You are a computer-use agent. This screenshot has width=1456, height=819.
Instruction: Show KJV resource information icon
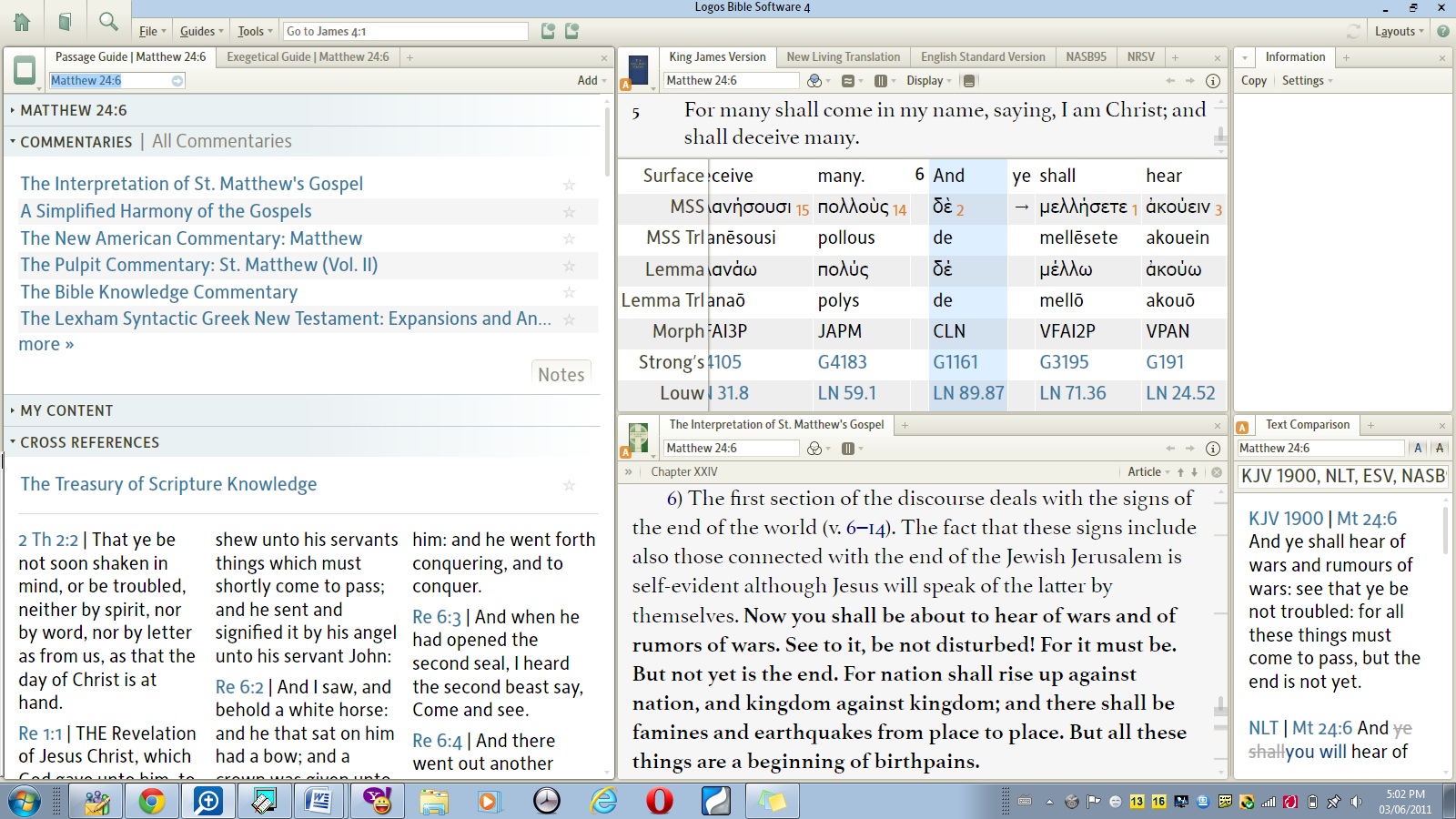(x=1213, y=81)
